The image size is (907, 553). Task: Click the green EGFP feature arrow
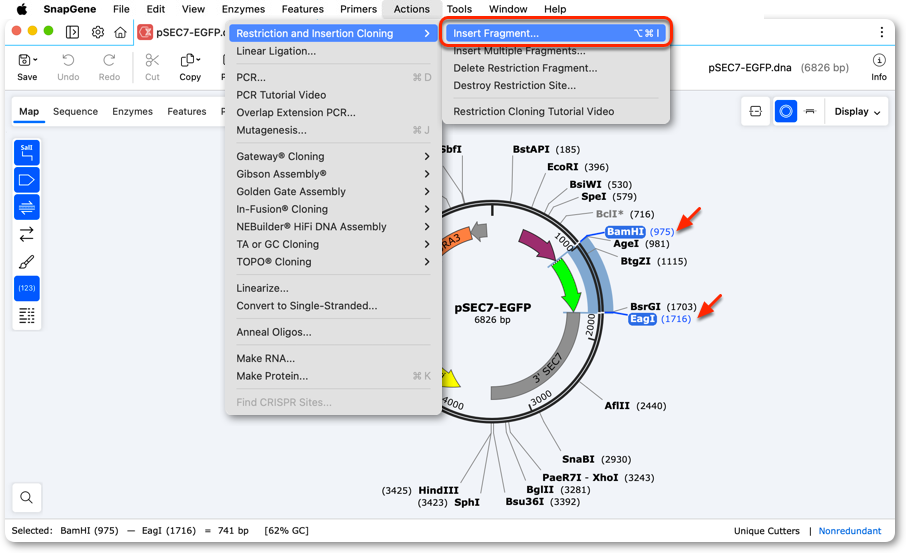coord(567,287)
